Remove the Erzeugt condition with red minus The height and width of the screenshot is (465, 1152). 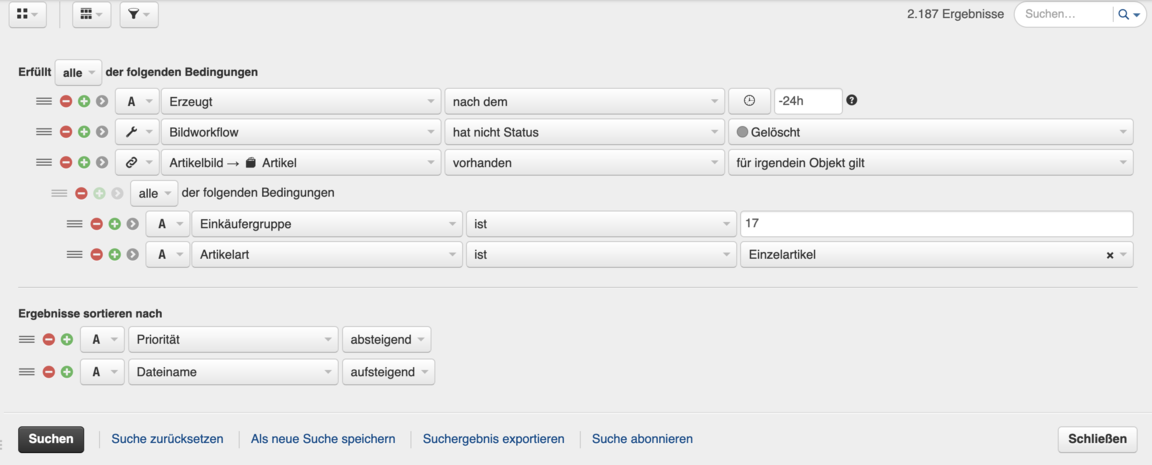pos(66,101)
